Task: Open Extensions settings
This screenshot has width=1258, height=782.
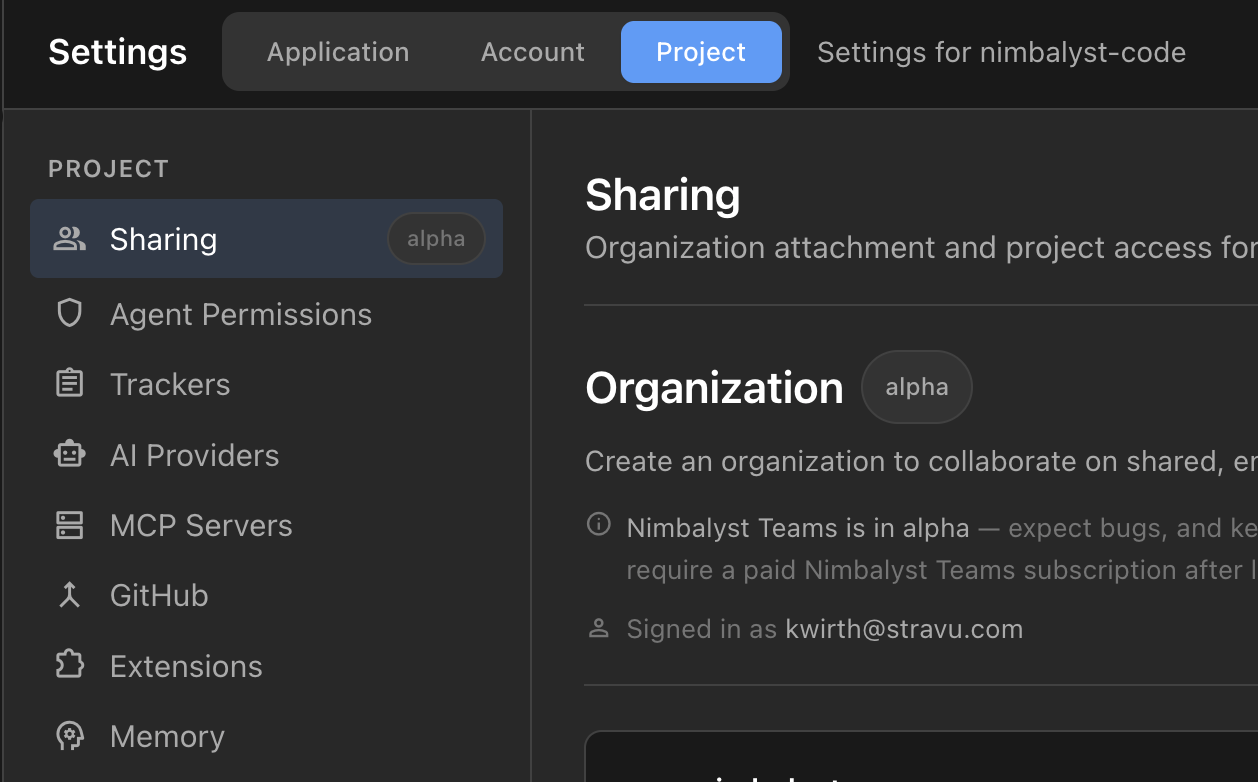Action: click(x=266, y=666)
